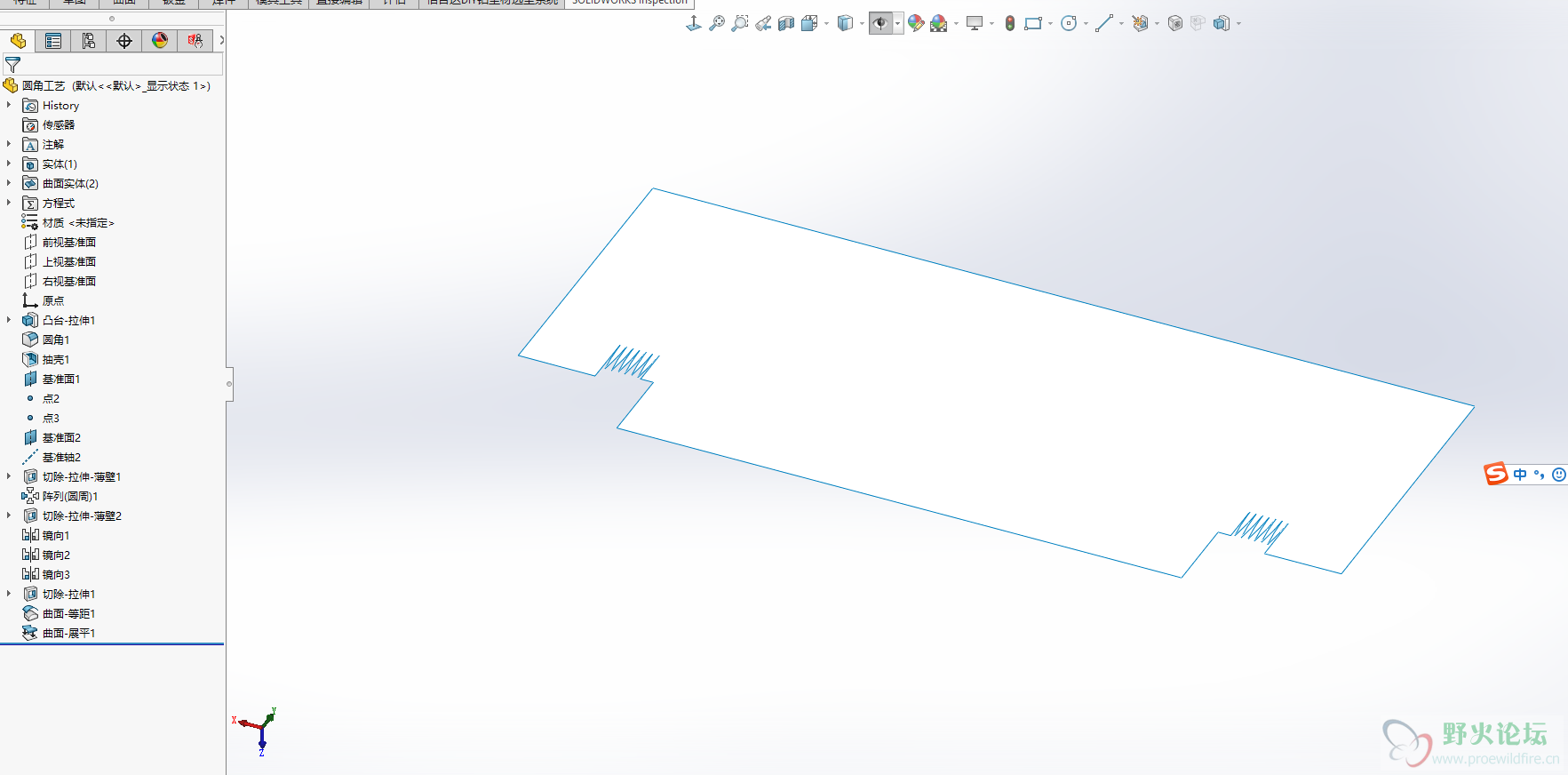Select 曲面-等距1 offset surface feature

tap(59, 613)
